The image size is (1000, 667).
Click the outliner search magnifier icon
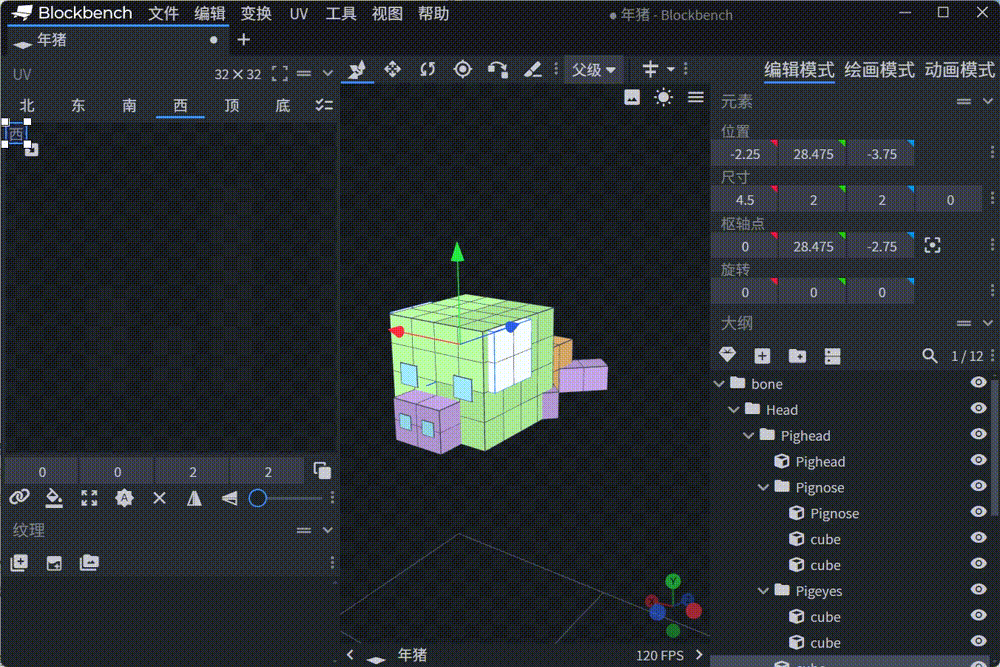coord(929,356)
